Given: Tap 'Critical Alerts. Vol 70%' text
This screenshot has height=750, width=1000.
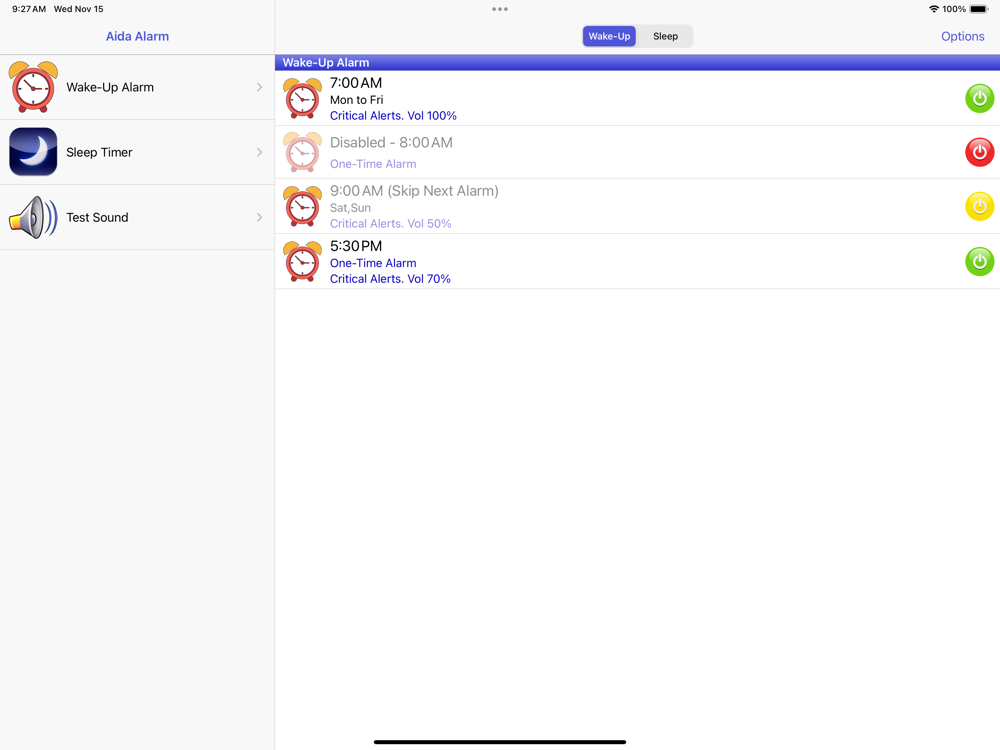Looking at the screenshot, I should click(x=390, y=279).
